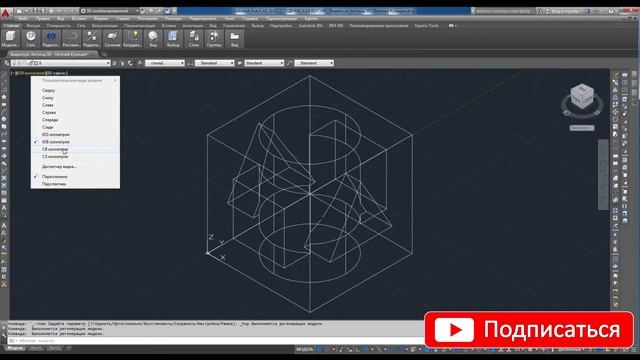Open the Справка menu in menu bar
The image size is (640, 360).
click(249, 19)
